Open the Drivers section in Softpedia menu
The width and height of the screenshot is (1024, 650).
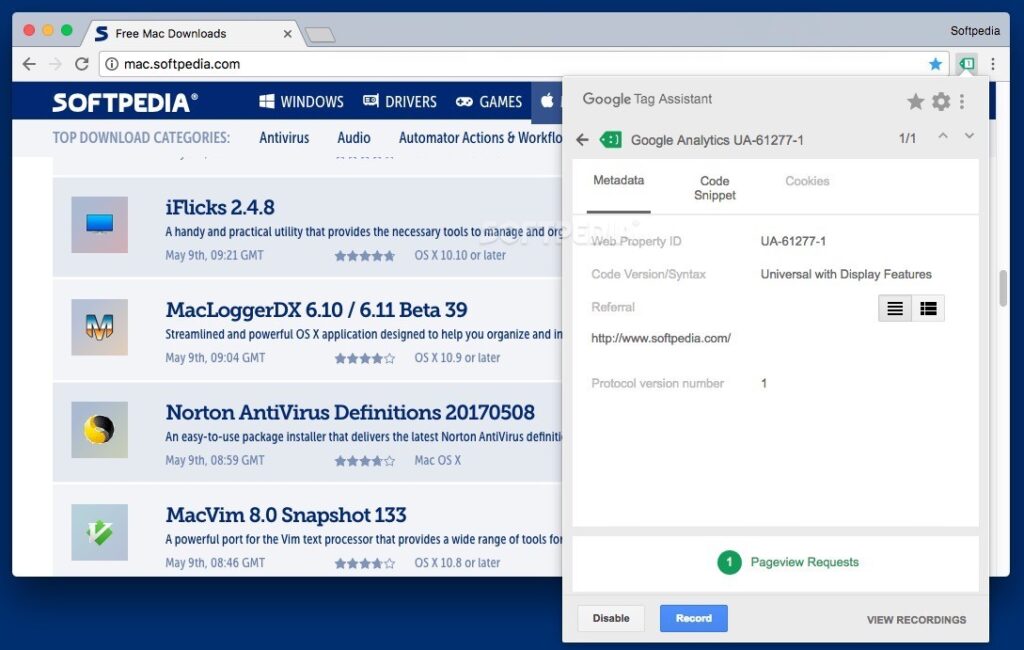pos(400,101)
